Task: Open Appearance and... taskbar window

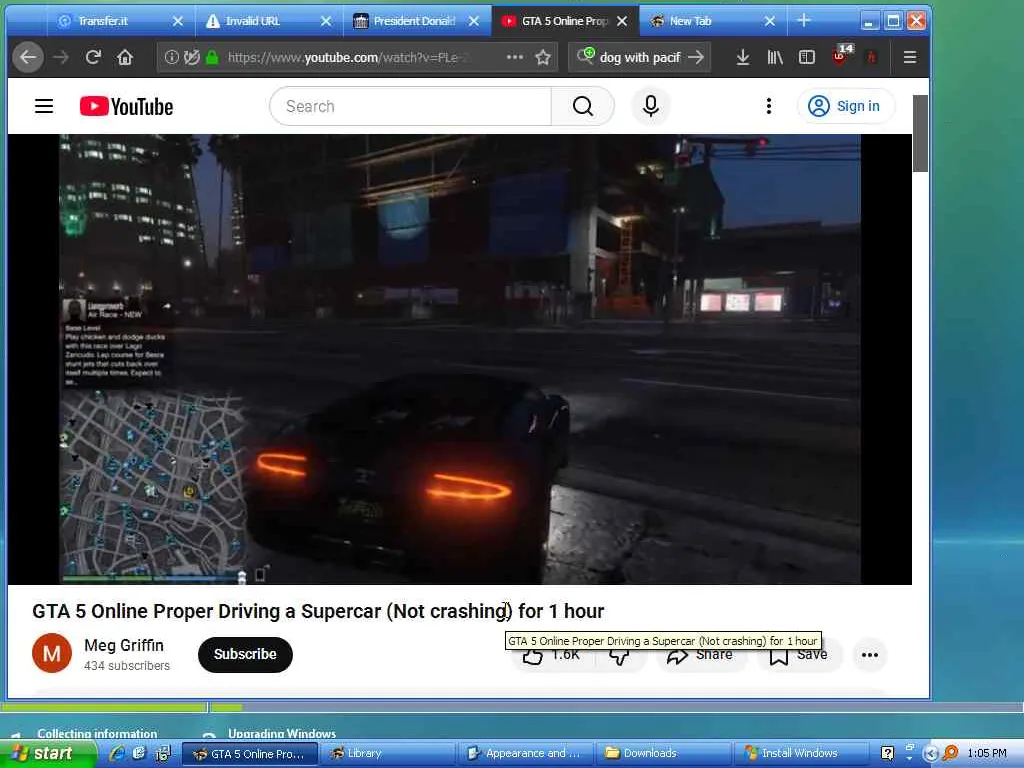Action: coord(526,754)
